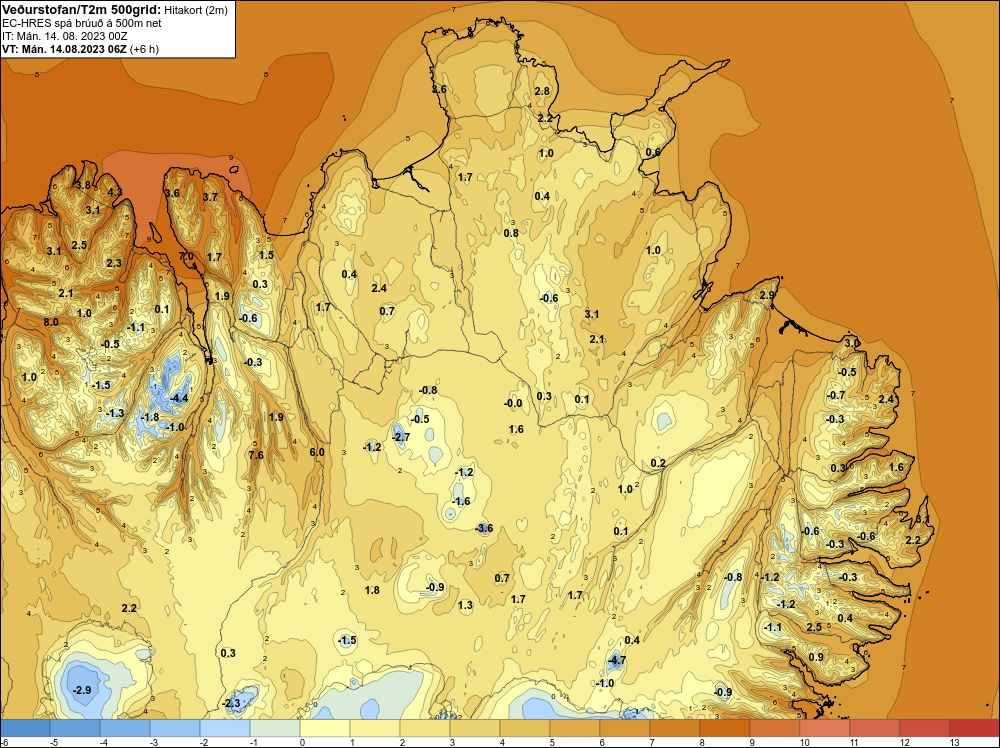
Task: Click the temperature value '-3.6'
Action: 484,528
